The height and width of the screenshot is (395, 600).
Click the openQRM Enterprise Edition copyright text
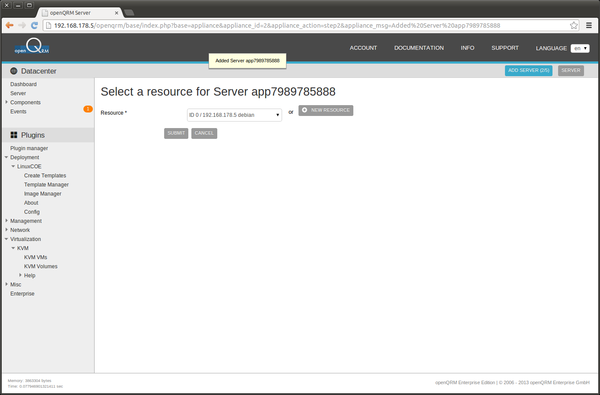pyautogui.click(x=512, y=383)
